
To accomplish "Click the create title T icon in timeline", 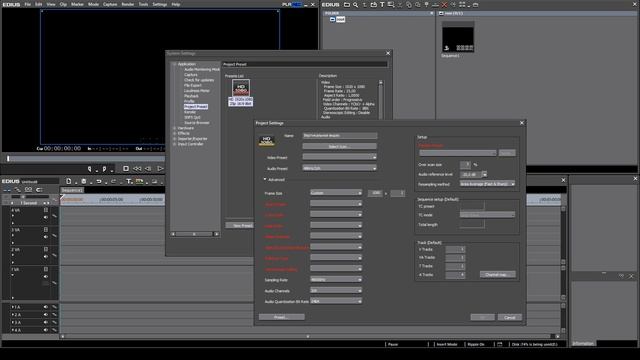I will [129, 181].
